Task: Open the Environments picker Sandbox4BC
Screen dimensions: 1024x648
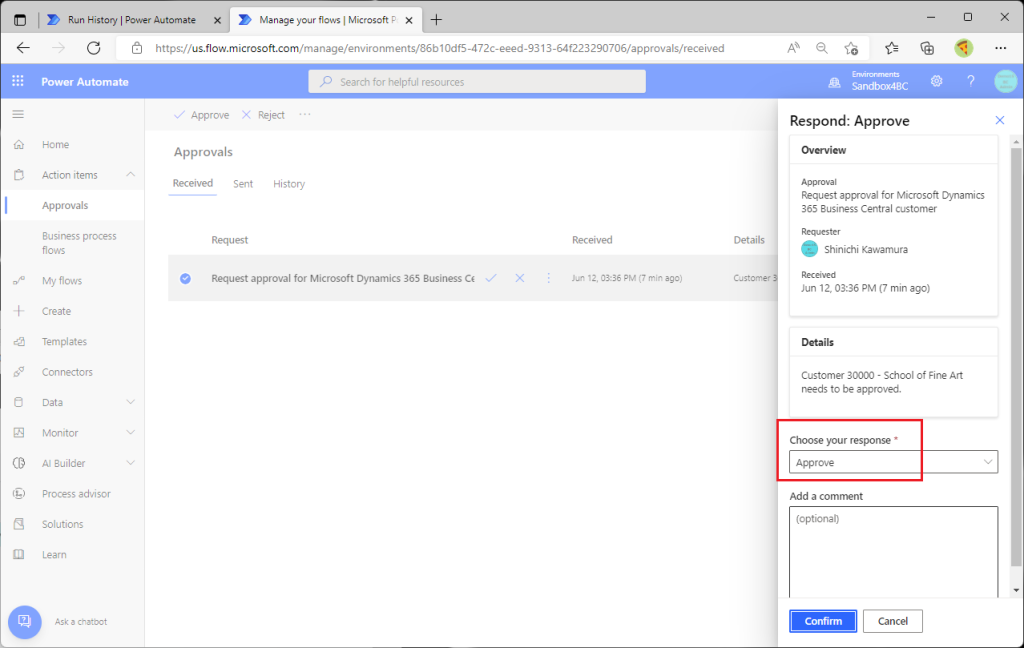Action: 869,81
